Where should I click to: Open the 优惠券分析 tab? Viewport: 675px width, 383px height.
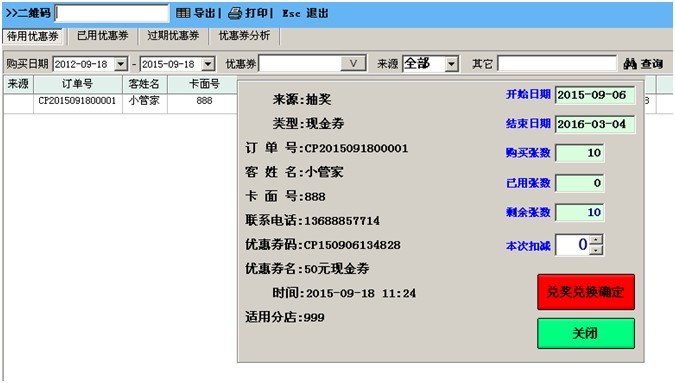tap(244, 36)
